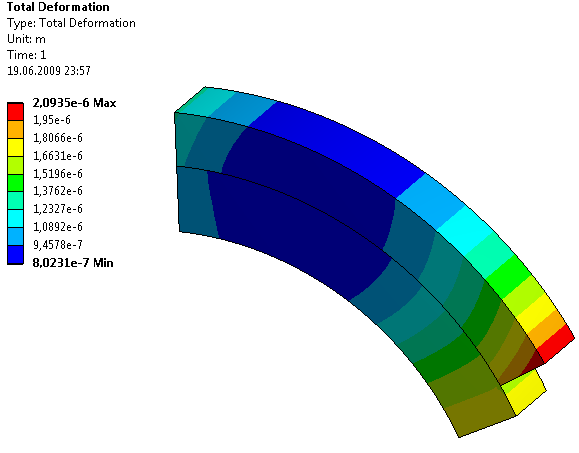579x453 pixels.
Task: Select the yellow legend color band
Action: pyautogui.click(x=16, y=147)
